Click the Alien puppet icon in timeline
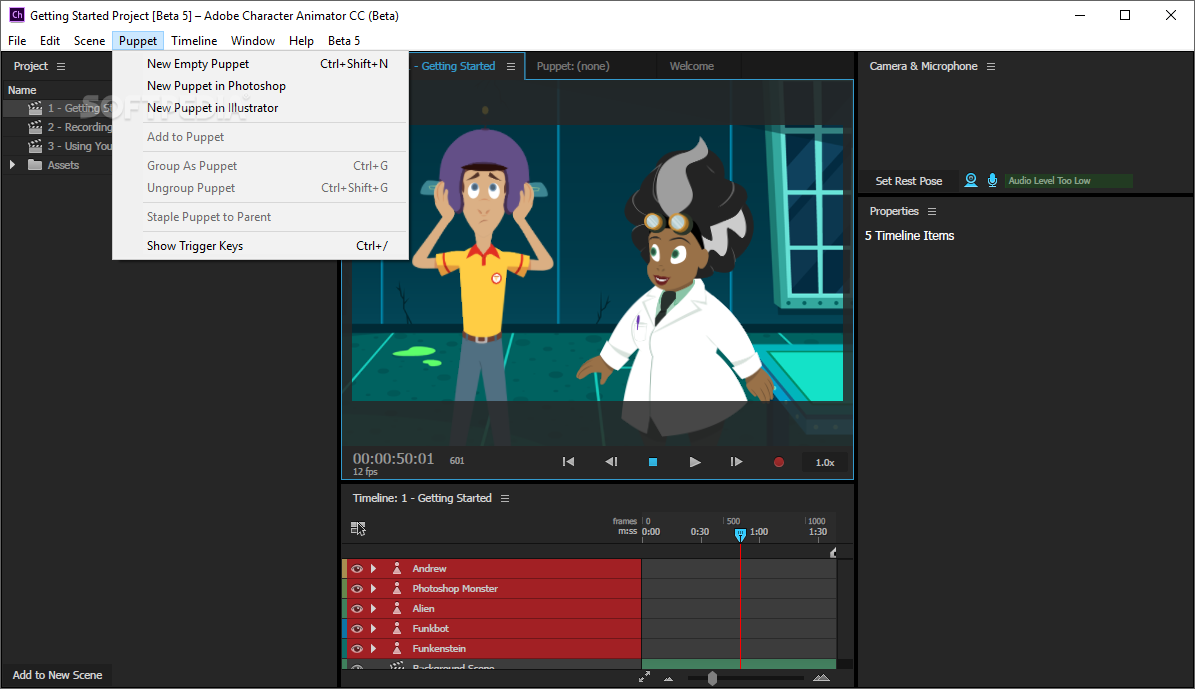1195x689 pixels. pos(396,608)
